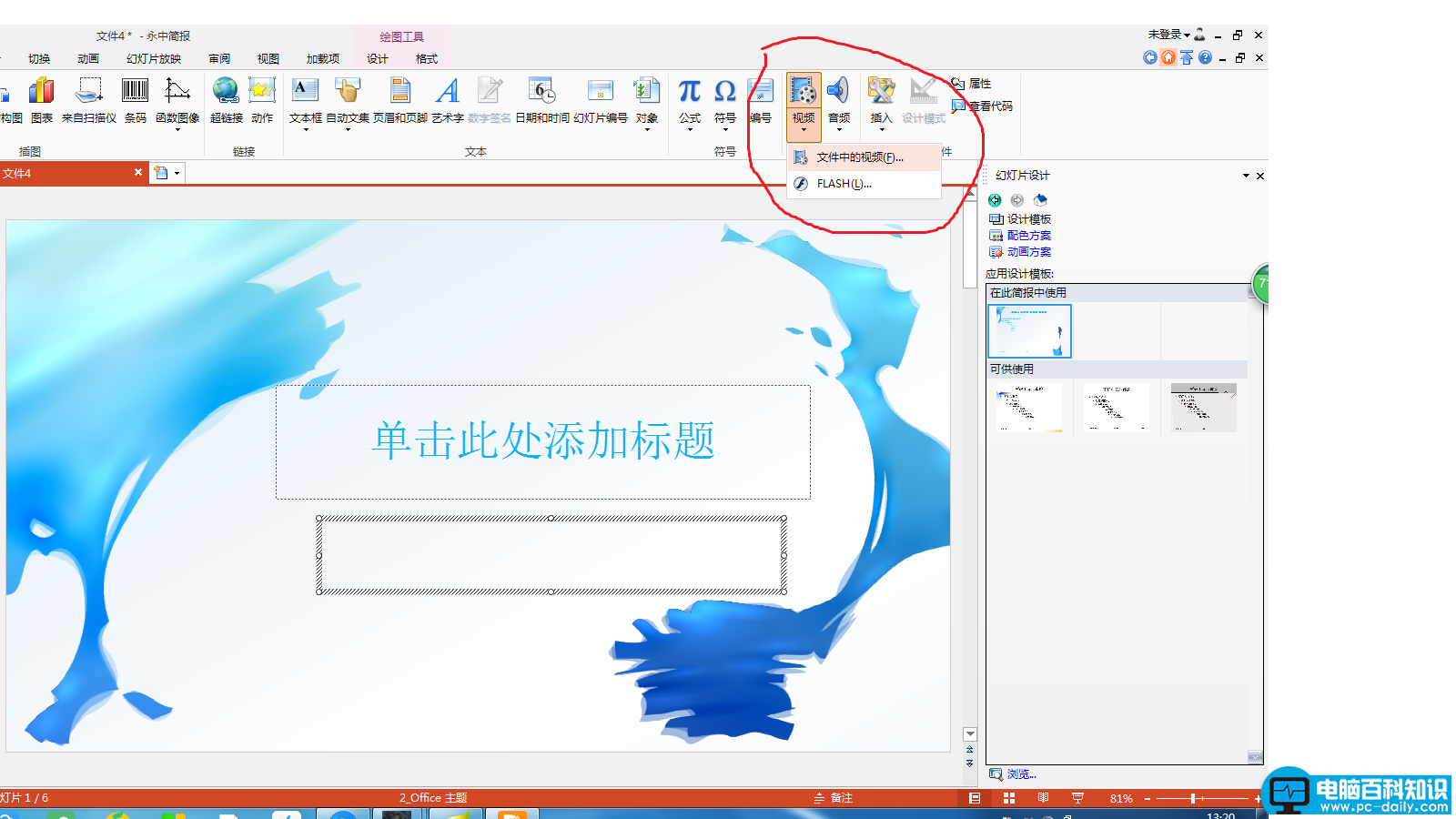
Task: Select the dark gray available template thumbnail
Action: pyautogui.click(x=1204, y=407)
